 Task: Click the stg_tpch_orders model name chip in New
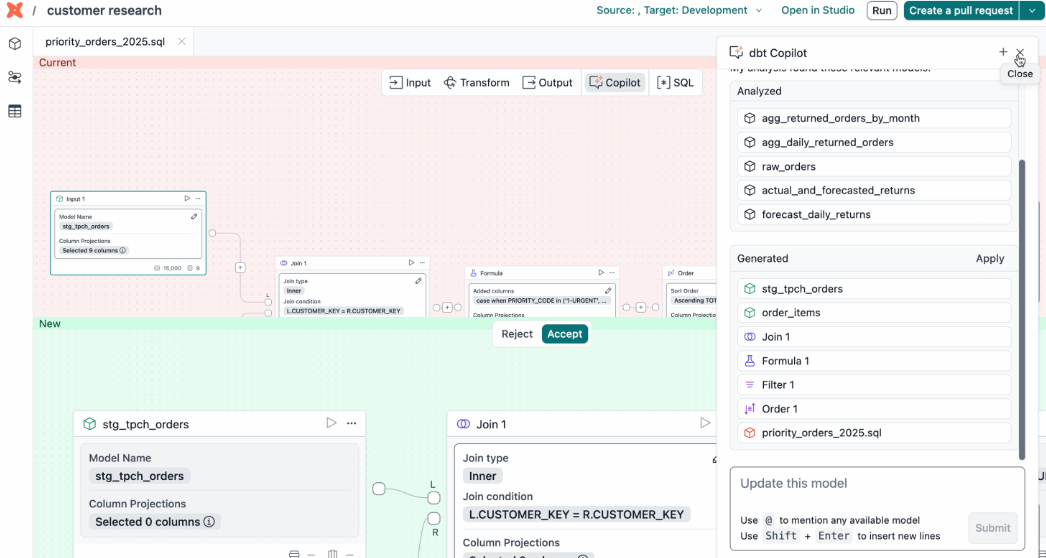point(139,476)
